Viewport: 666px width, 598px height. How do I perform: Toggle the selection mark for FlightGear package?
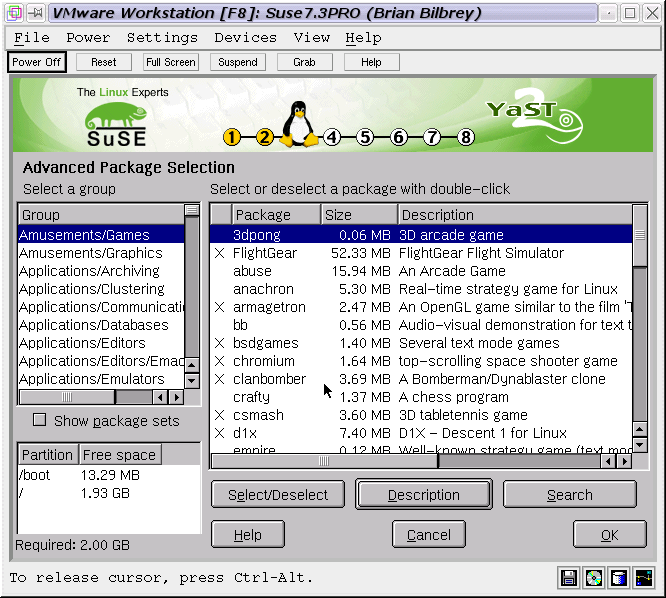220,254
